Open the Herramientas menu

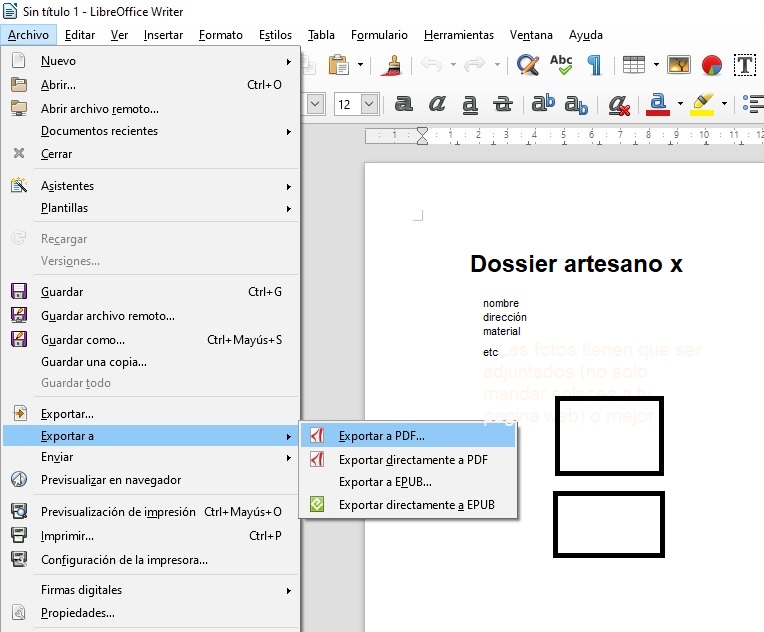point(458,35)
